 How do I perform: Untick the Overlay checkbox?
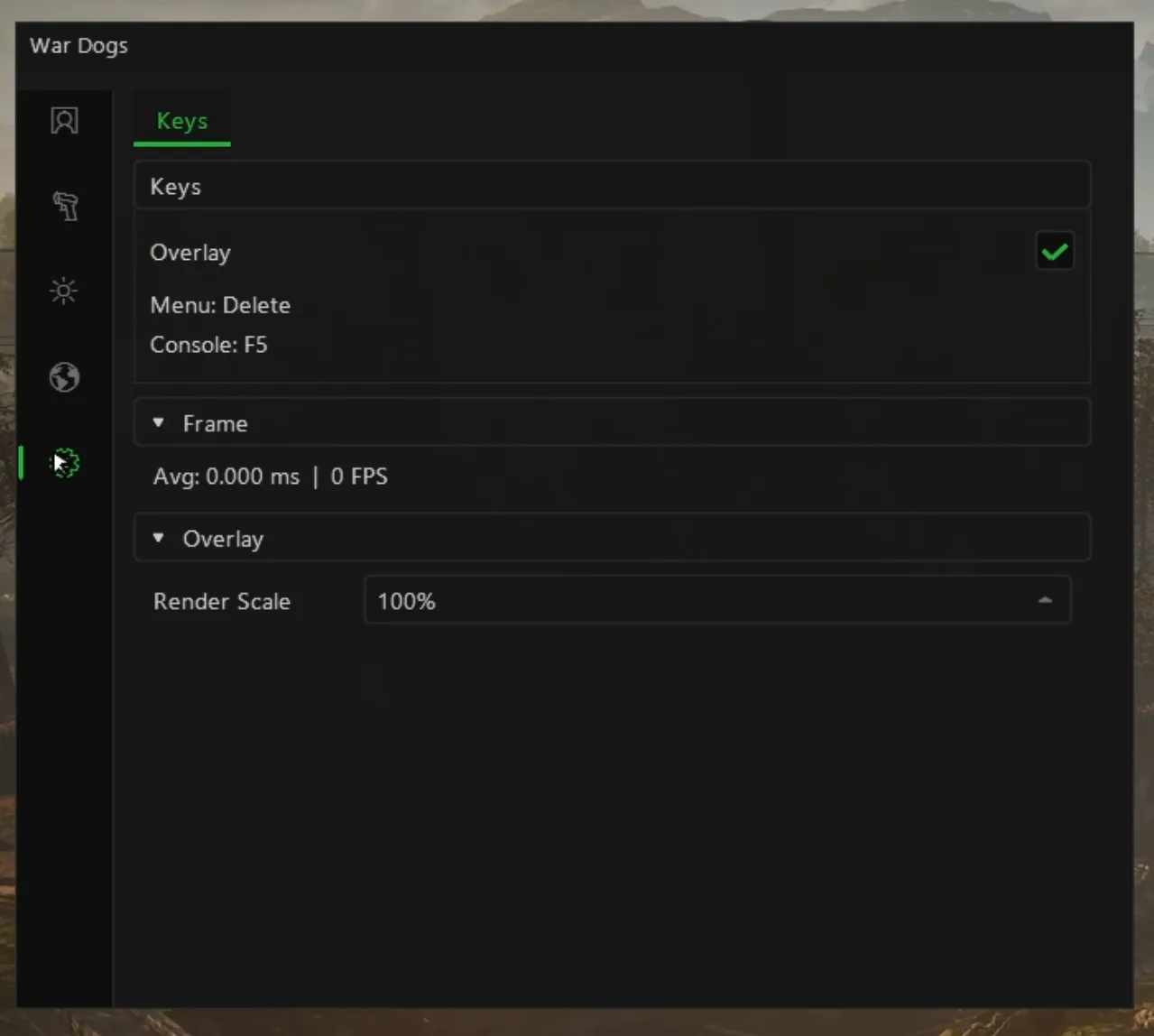tap(1054, 252)
